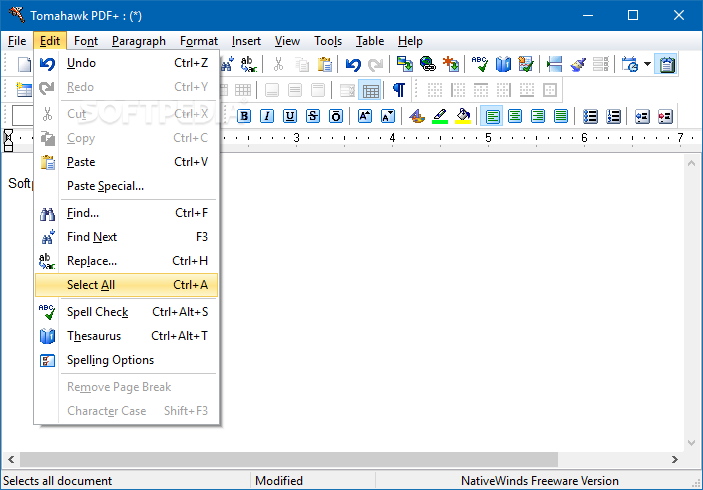Image resolution: width=703 pixels, height=490 pixels.
Task: Click the Insert Hyperlink globe icon
Action: (x=428, y=64)
